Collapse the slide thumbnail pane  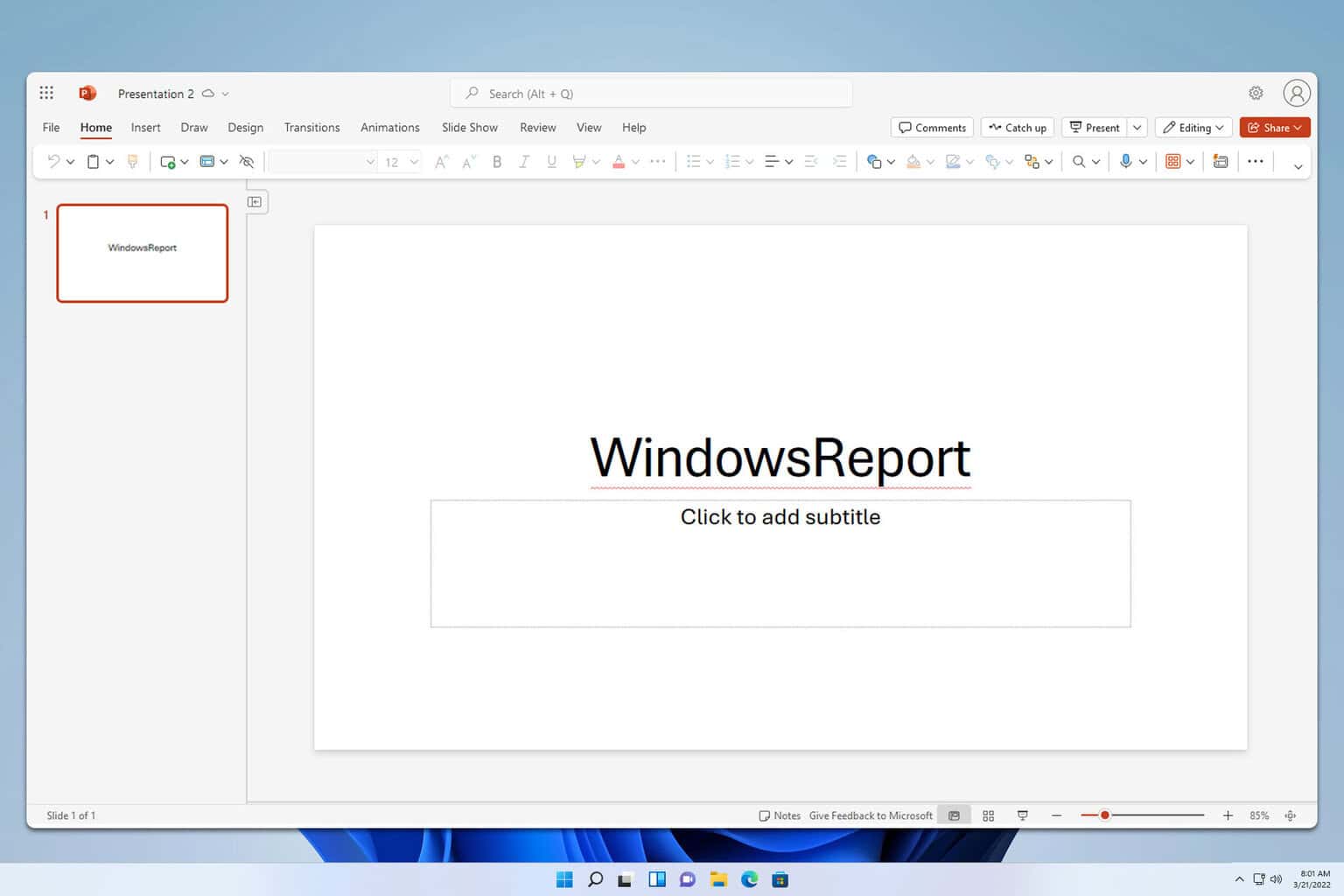[255, 202]
